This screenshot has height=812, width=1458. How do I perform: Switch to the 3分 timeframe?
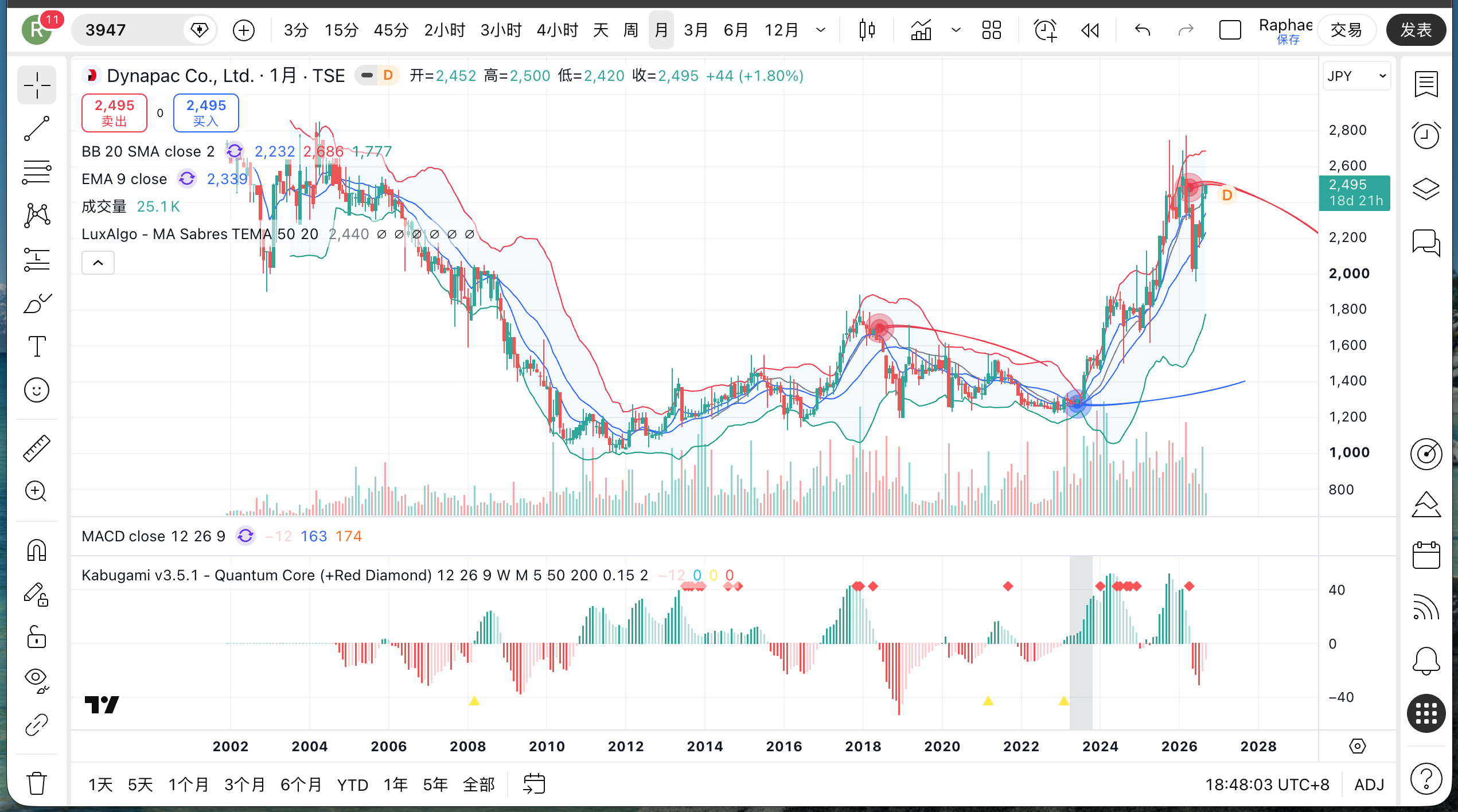click(x=296, y=30)
